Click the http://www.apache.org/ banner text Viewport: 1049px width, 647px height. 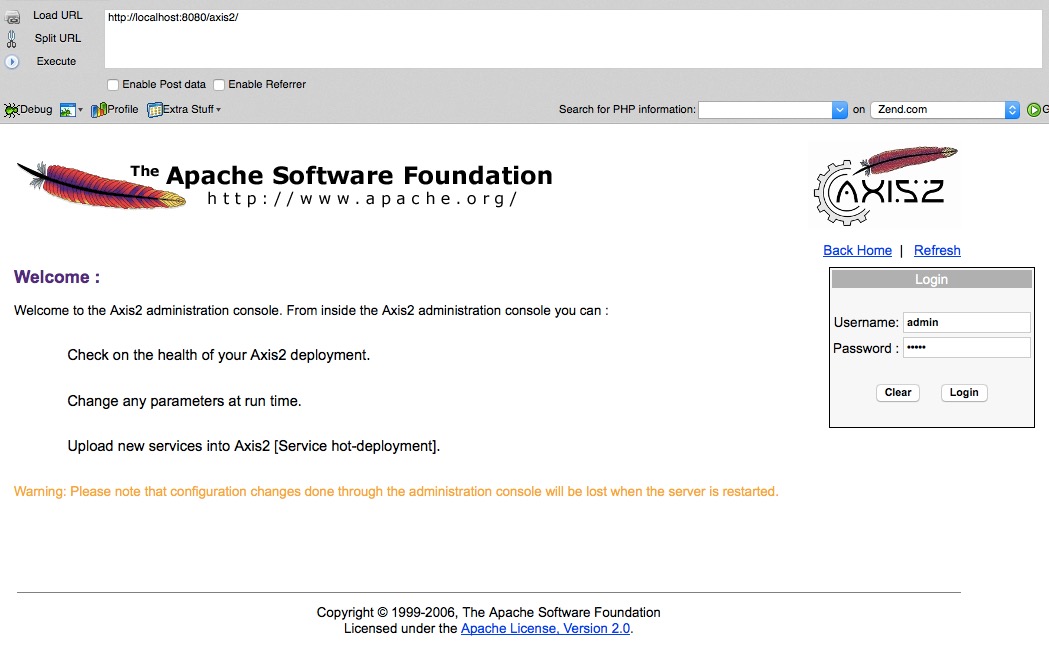click(362, 199)
